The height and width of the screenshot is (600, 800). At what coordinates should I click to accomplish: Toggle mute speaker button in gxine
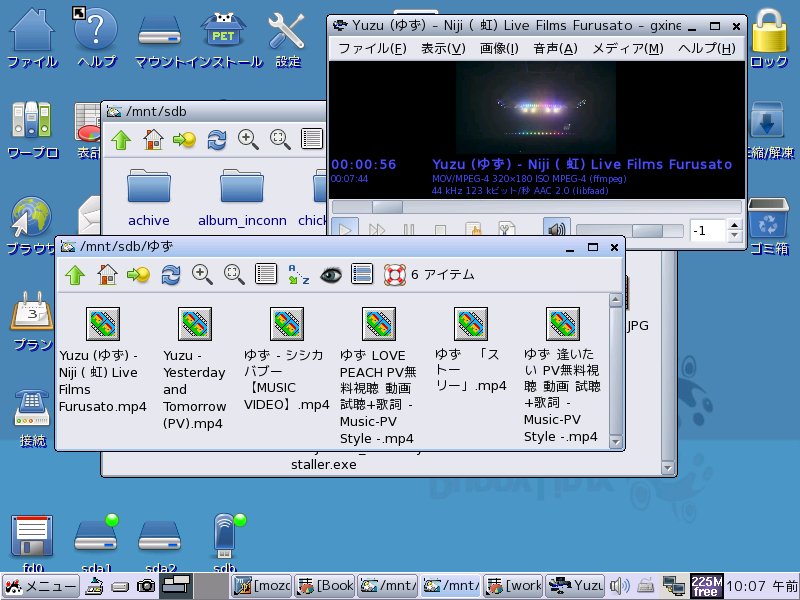click(x=557, y=230)
